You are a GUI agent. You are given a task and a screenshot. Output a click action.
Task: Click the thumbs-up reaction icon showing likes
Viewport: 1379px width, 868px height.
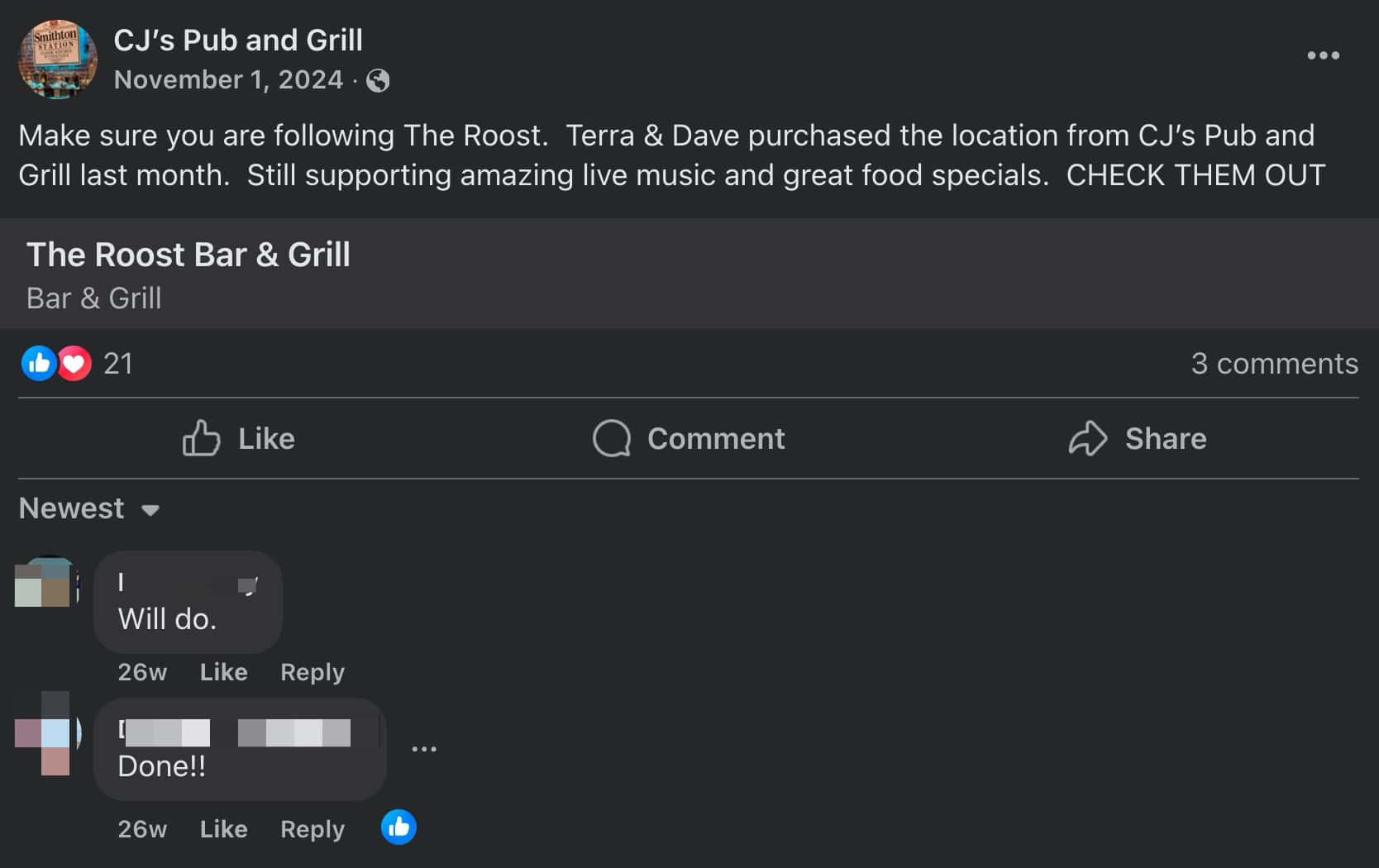(38, 364)
